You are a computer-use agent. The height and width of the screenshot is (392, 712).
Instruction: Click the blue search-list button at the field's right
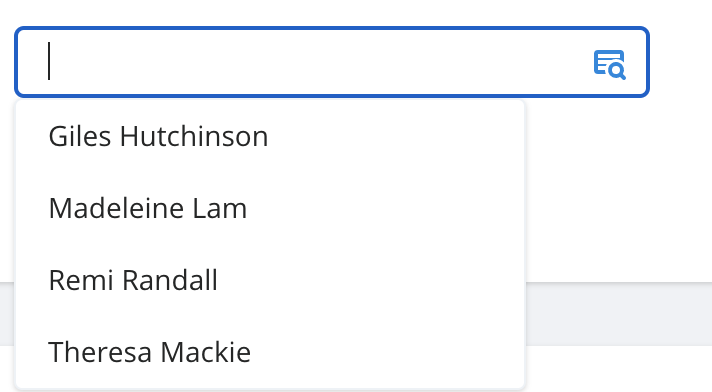609,65
